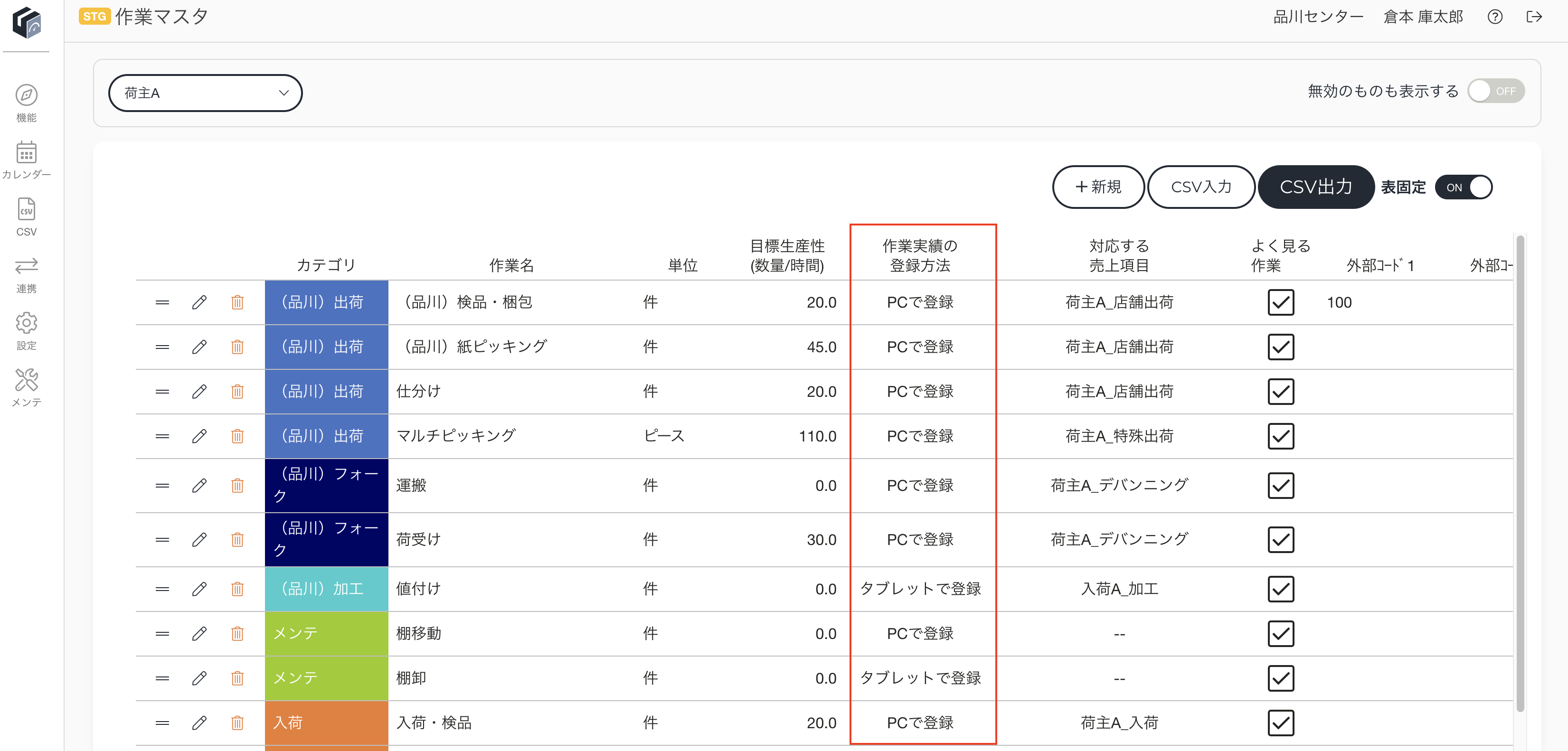
Task: Click the 外部ｺｰﾄﾞ1 column header
Action: [x=1380, y=265]
